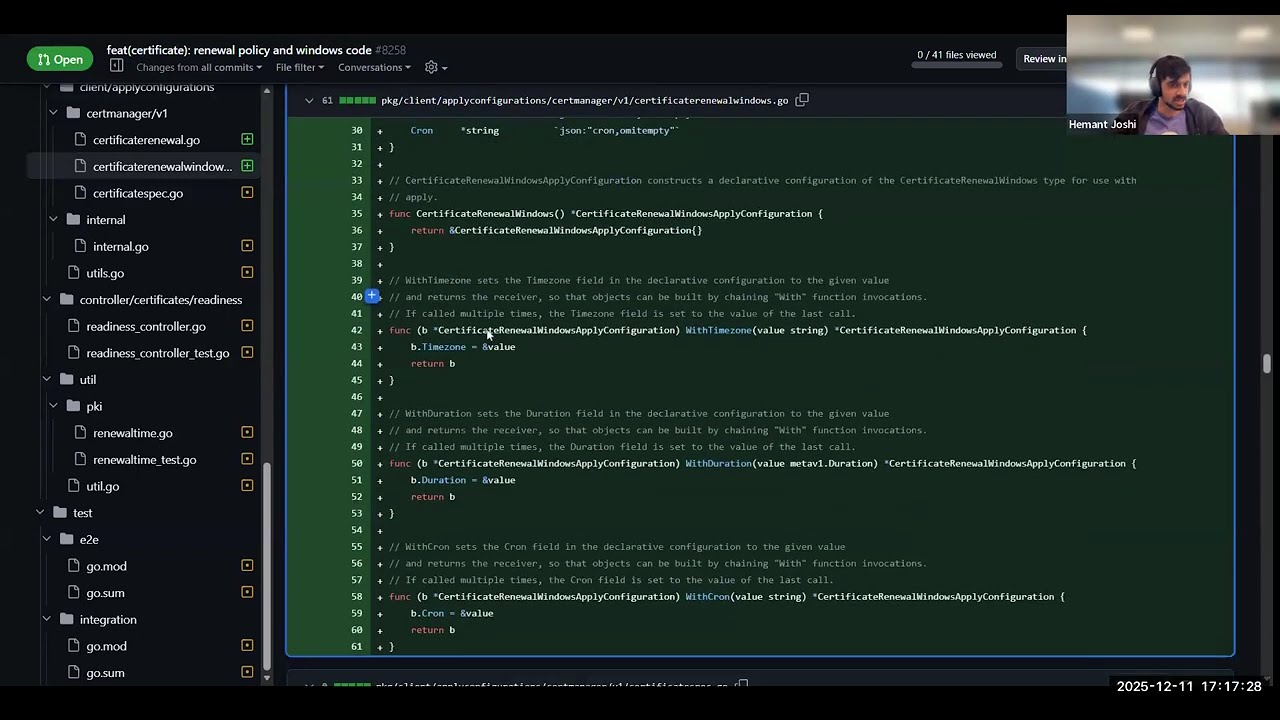Click WithDuration function name on line 50
This screenshot has height=720, width=1280.
coord(718,463)
